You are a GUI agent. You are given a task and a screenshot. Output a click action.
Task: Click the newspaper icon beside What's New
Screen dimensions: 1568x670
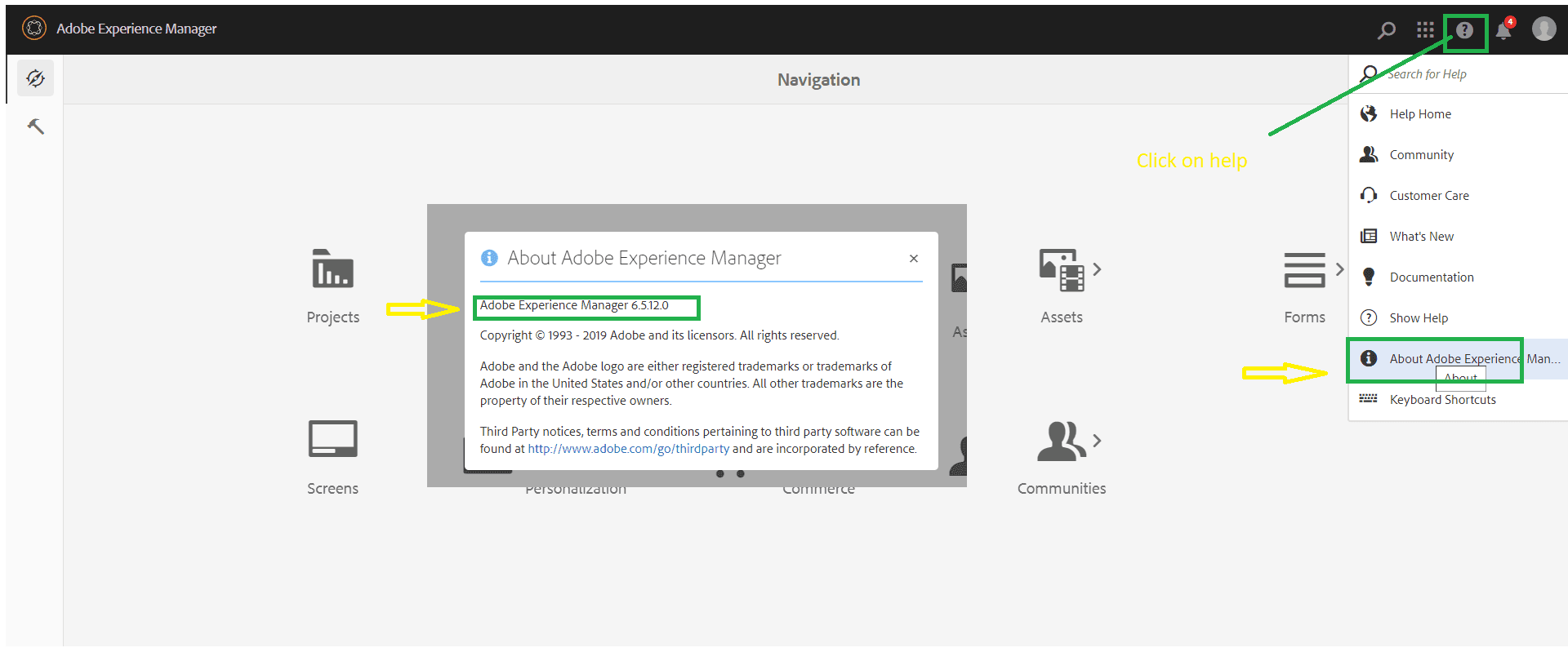[x=1369, y=236]
